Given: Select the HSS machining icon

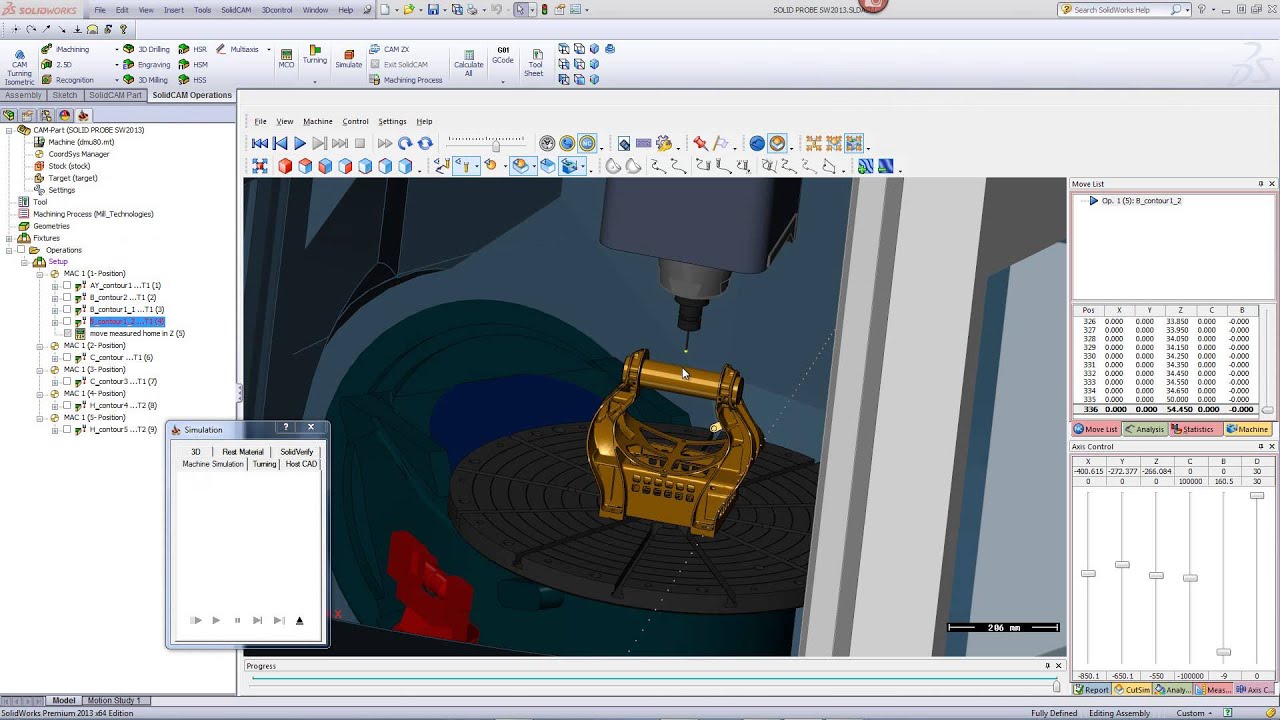Looking at the screenshot, I should 194,80.
